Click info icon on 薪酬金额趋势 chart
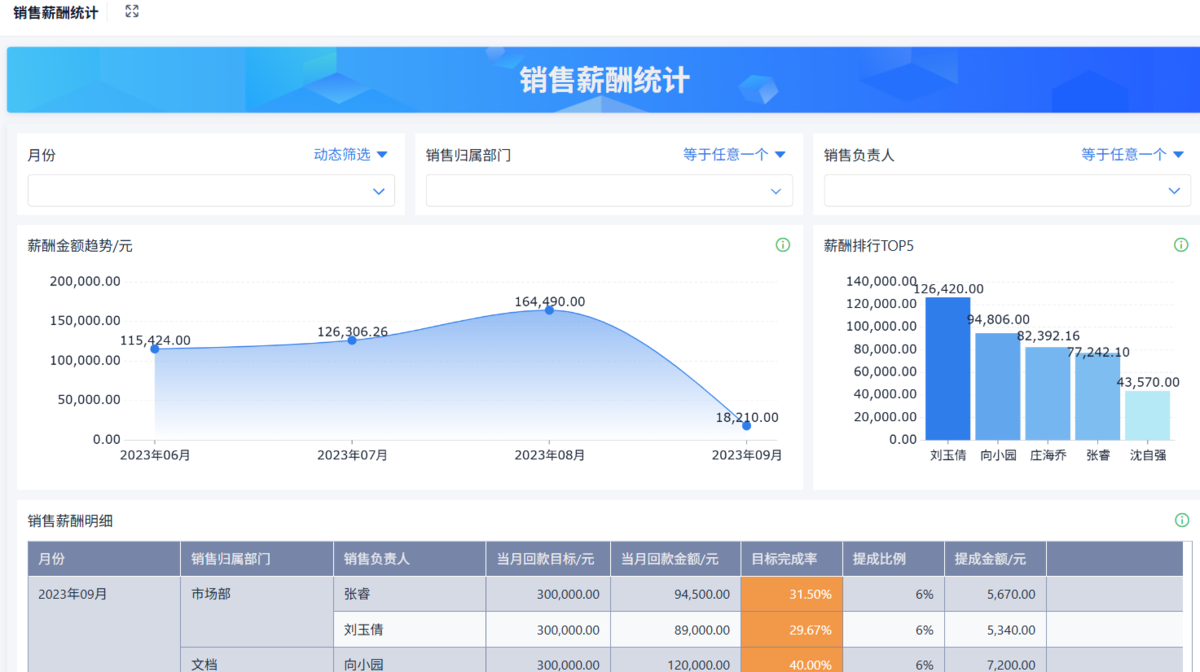The width and height of the screenshot is (1200, 672). [x=783, y=245]
